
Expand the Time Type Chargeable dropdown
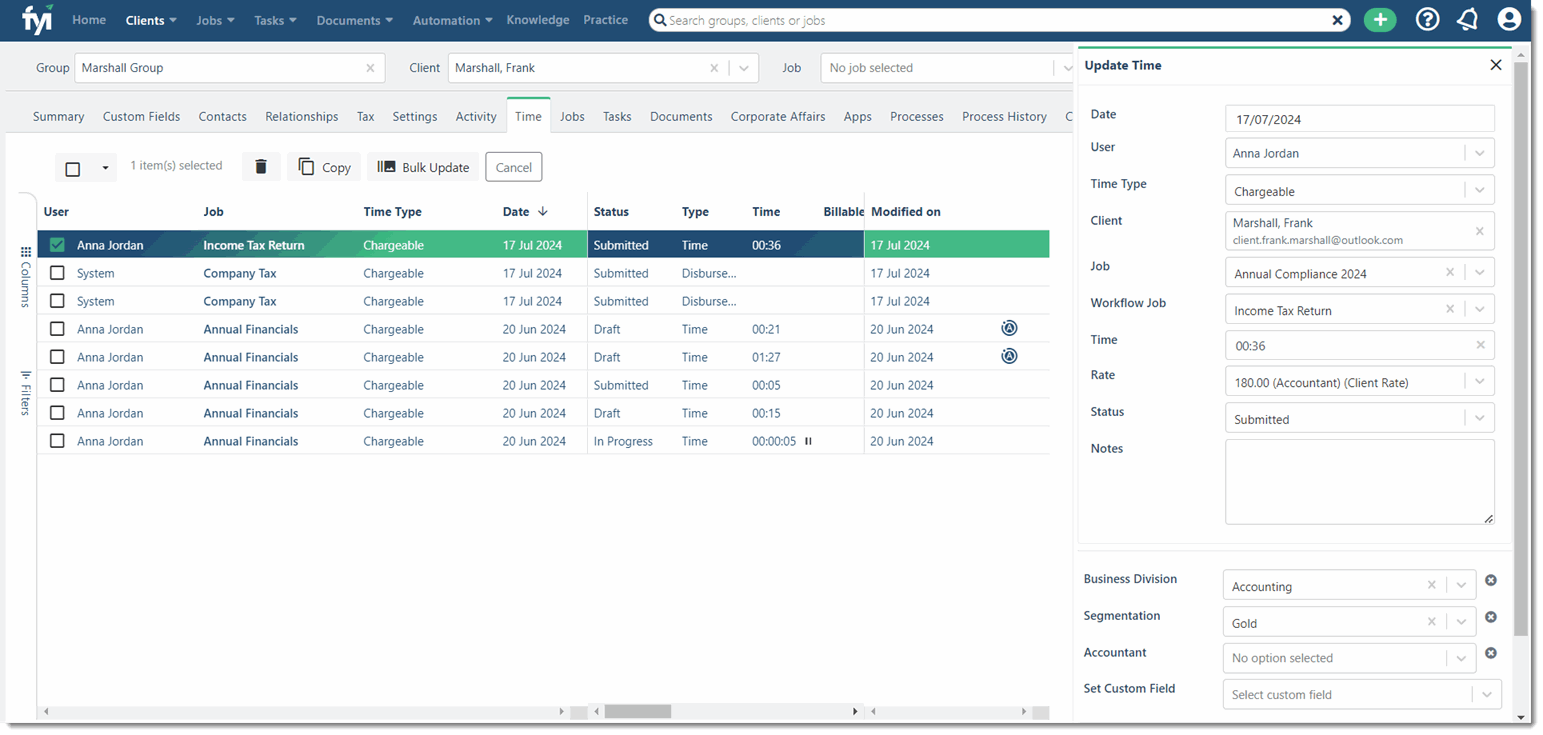tap(1479, 191)
